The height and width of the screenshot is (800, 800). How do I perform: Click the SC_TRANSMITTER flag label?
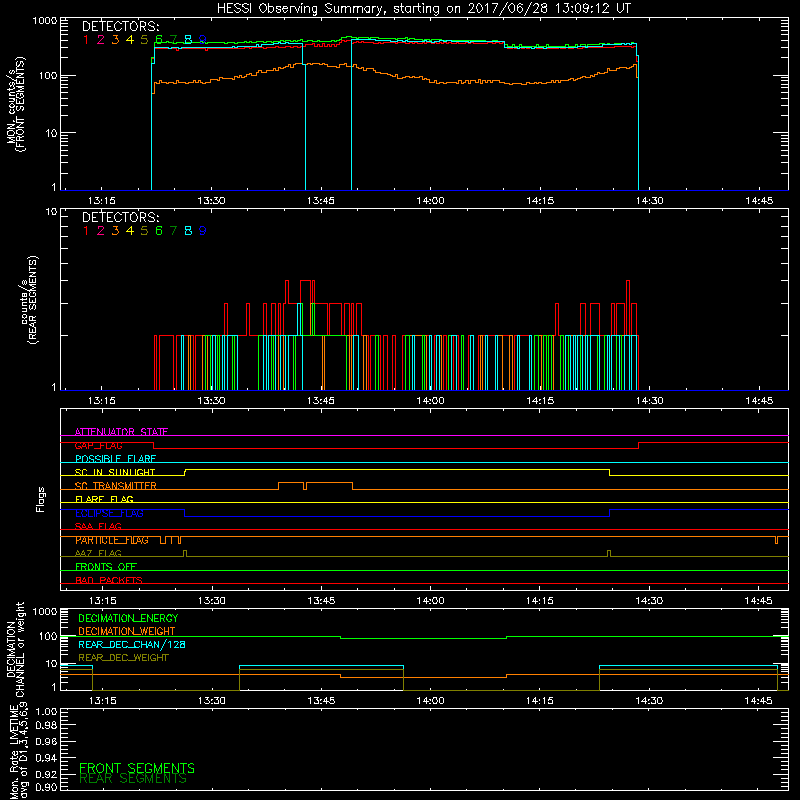click(x=116, y=486)
